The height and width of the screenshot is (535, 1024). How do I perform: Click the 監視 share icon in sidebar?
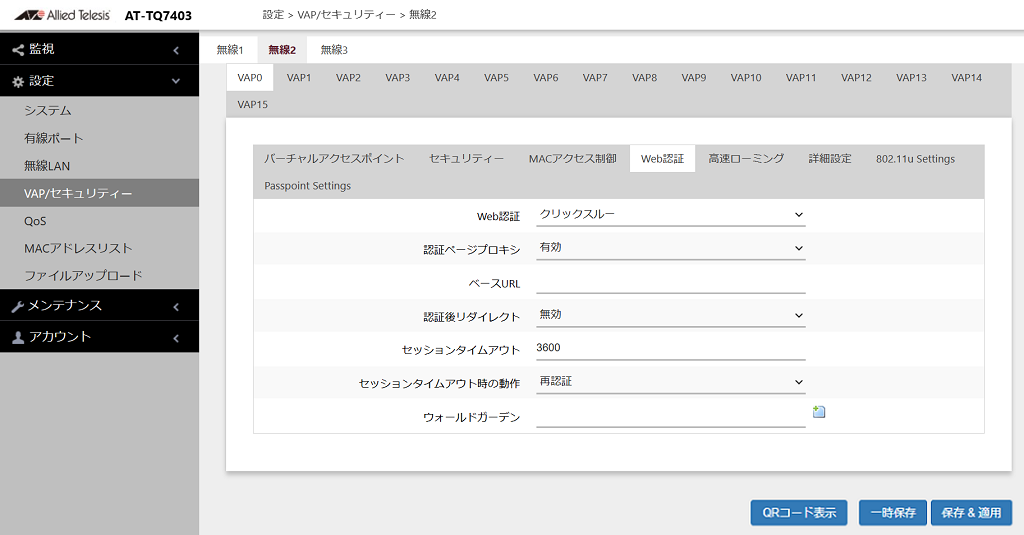18,49
